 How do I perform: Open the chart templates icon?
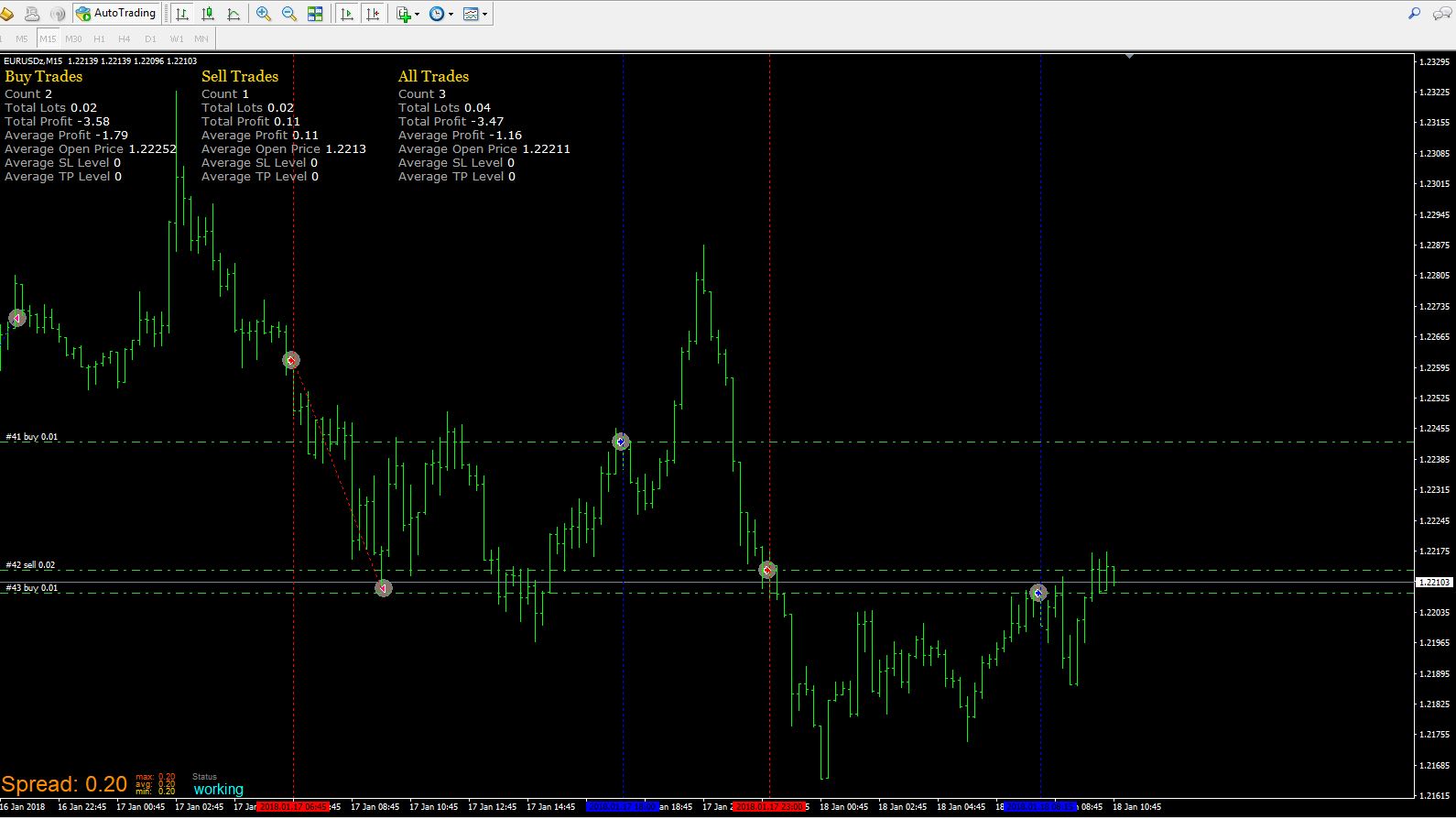point(471,14)
